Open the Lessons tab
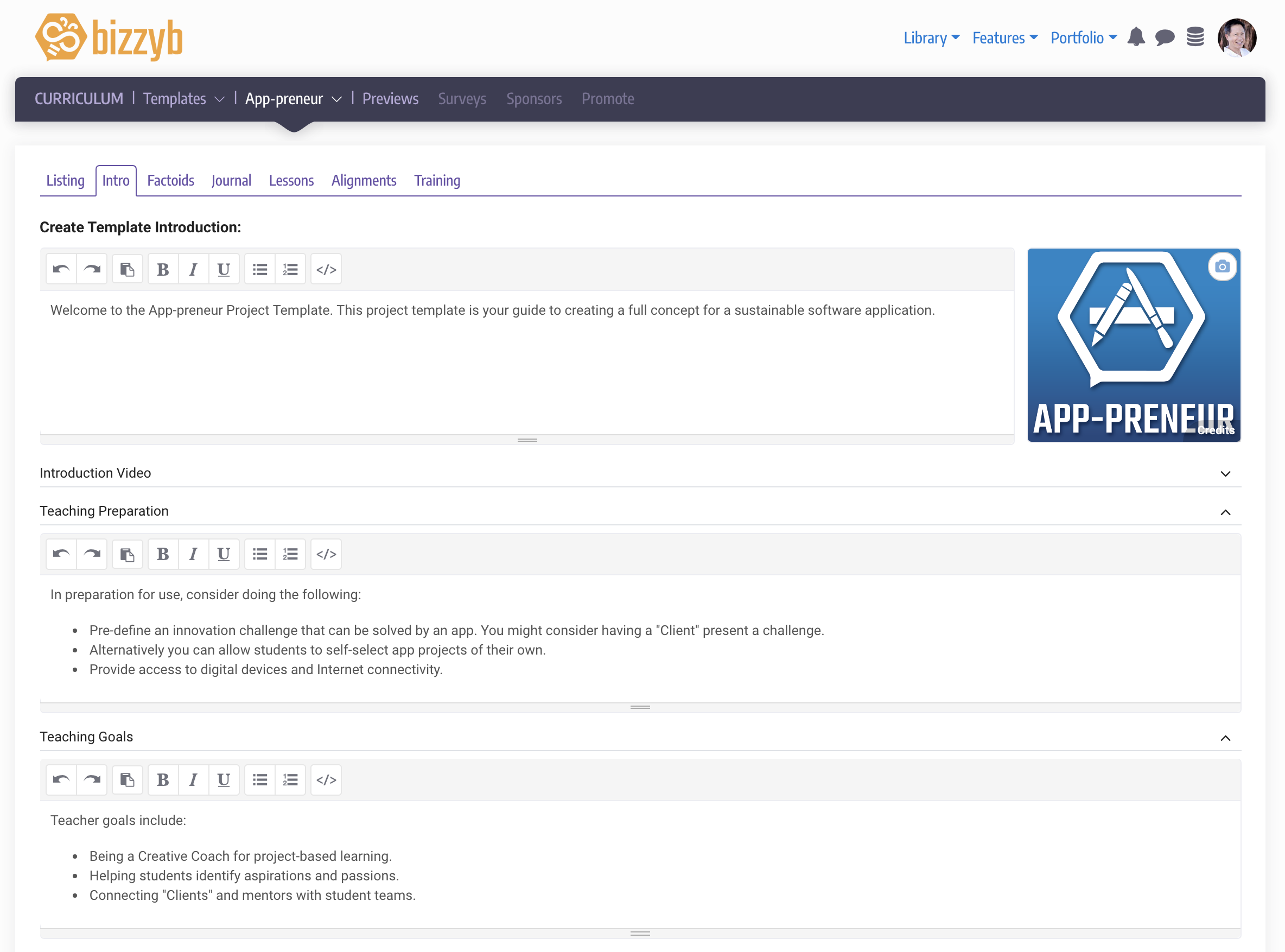This screenshot has width=1285, height=952. click(291, 180)
